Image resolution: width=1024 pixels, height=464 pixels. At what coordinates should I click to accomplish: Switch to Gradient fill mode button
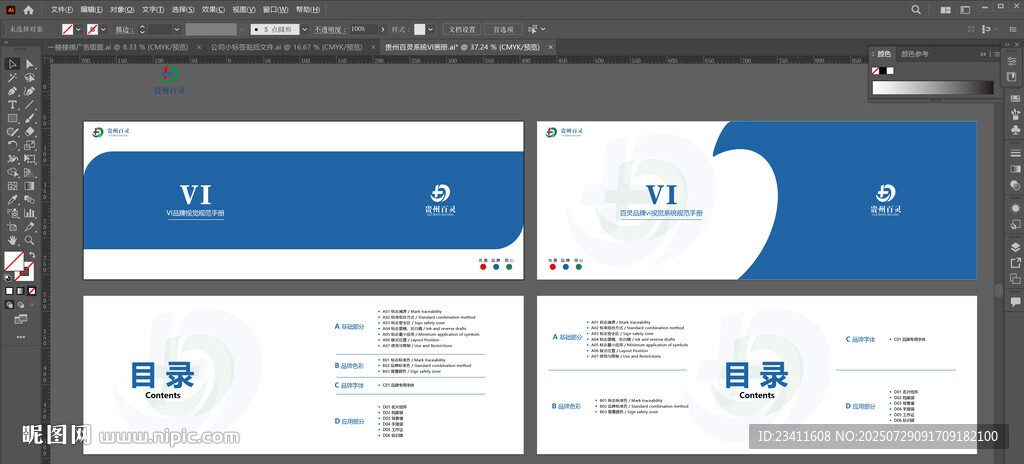point(20,291)
